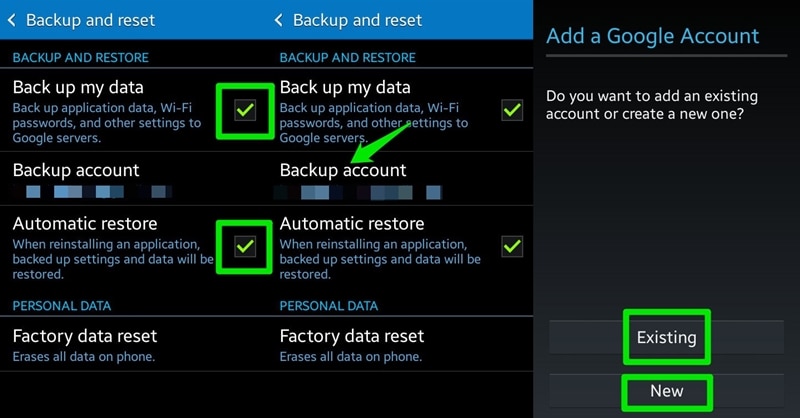
Task: Tap the blurred account email on the leftmost screen
Action: [x=90, y=190]
